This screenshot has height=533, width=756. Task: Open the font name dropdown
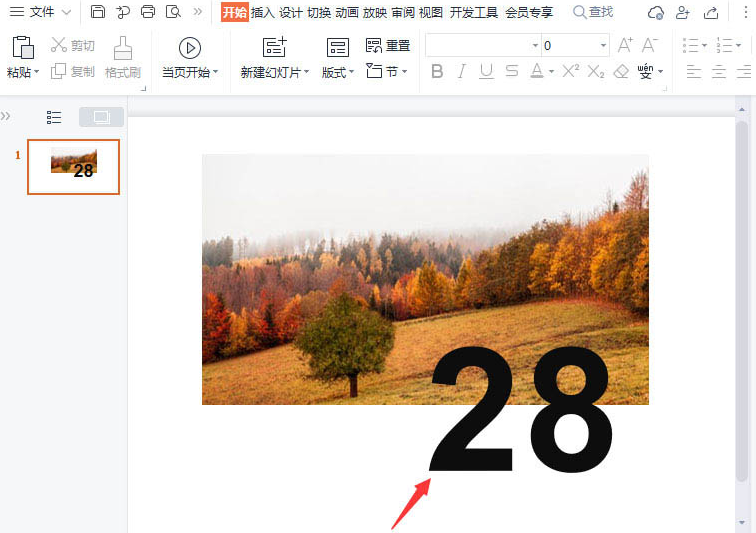535,45
